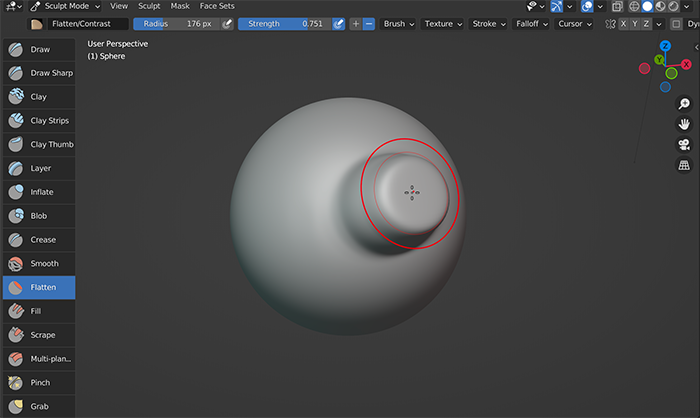Screen dimensions: 700x418
Task: Switch to rendered shading mode
Action: click(x=673, y=6)
